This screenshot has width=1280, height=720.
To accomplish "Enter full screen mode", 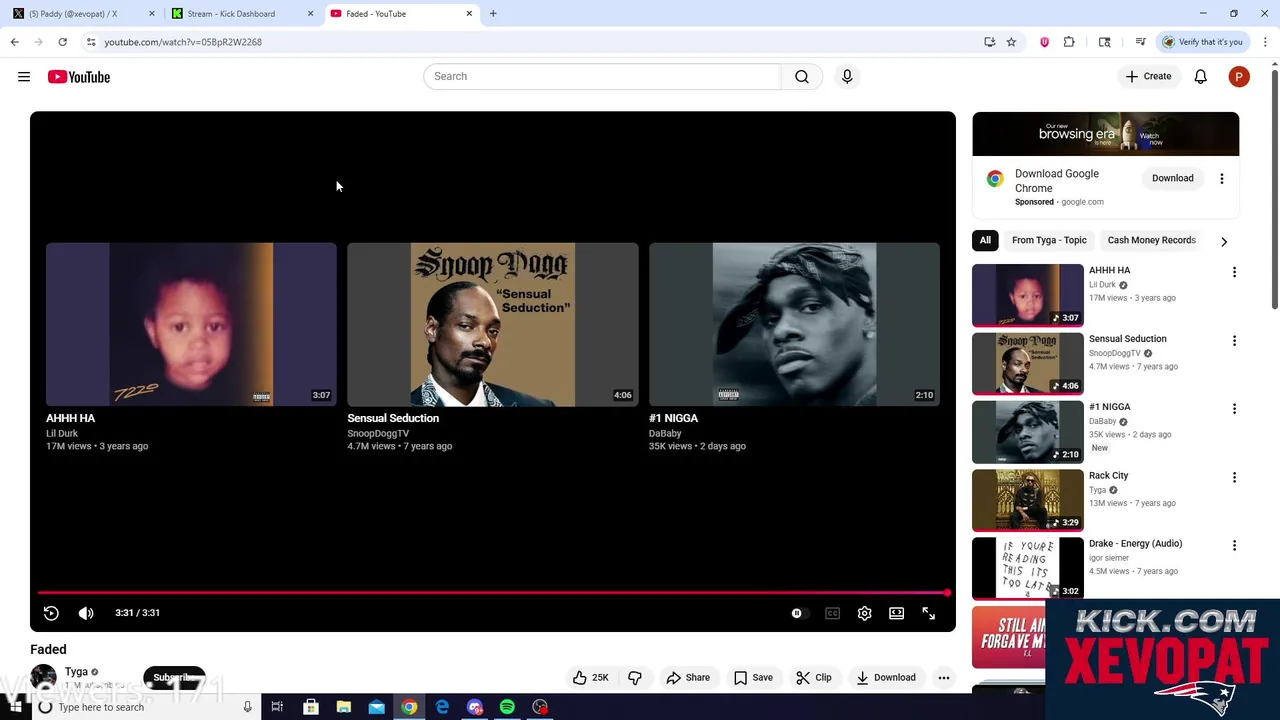I will [929, 613].
